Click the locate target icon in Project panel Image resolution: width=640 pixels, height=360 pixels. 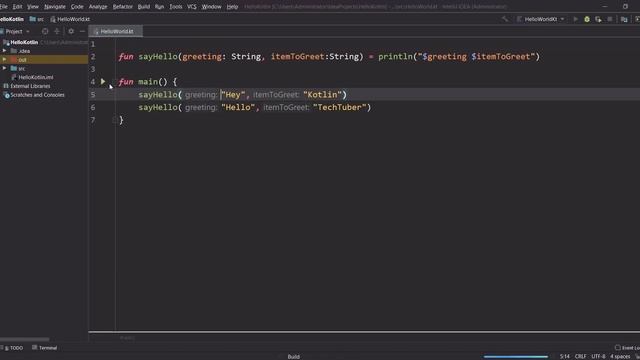[x=45, y=31]
